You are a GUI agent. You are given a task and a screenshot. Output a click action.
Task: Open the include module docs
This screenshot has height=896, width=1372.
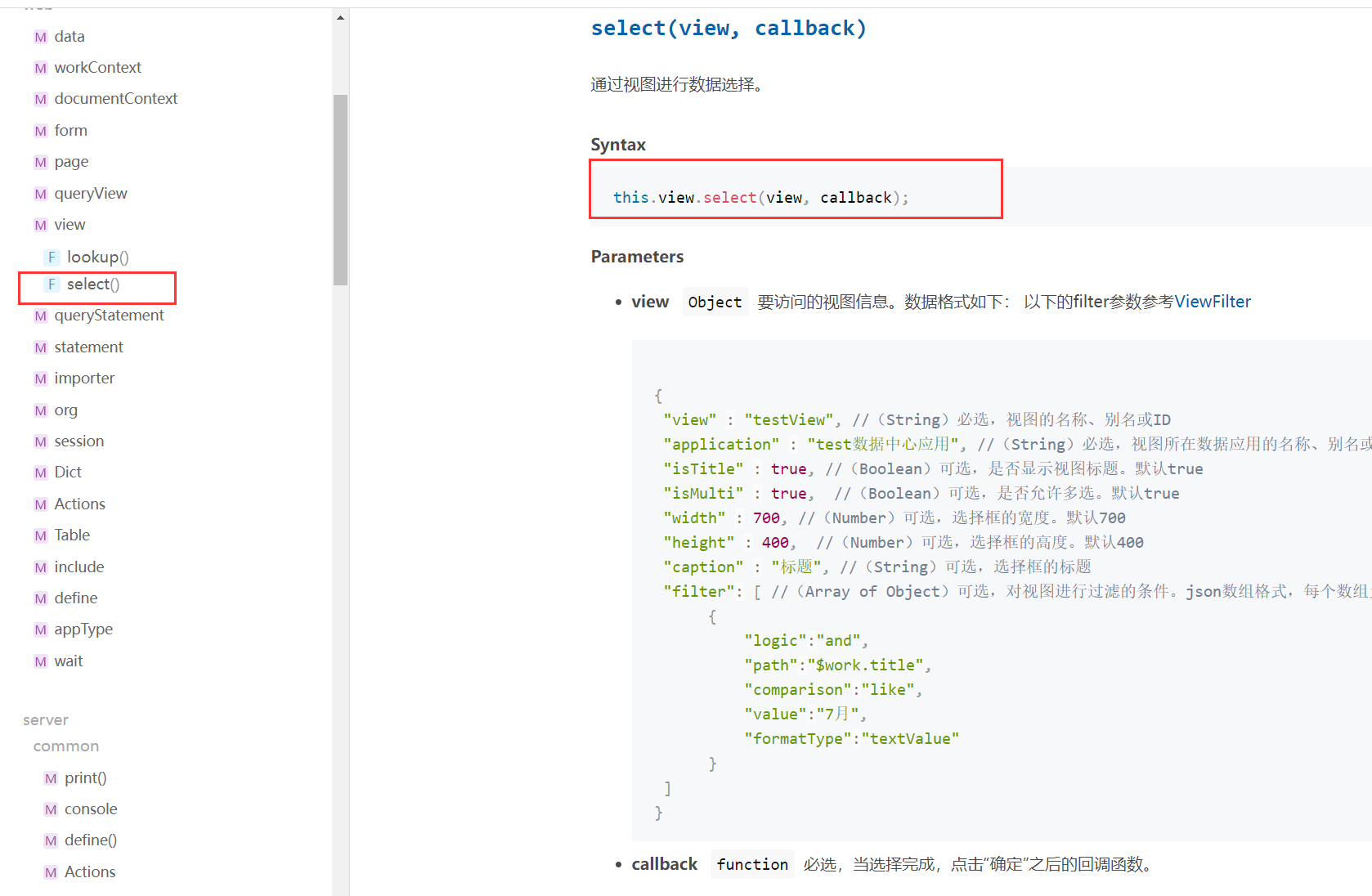(79, 567)
